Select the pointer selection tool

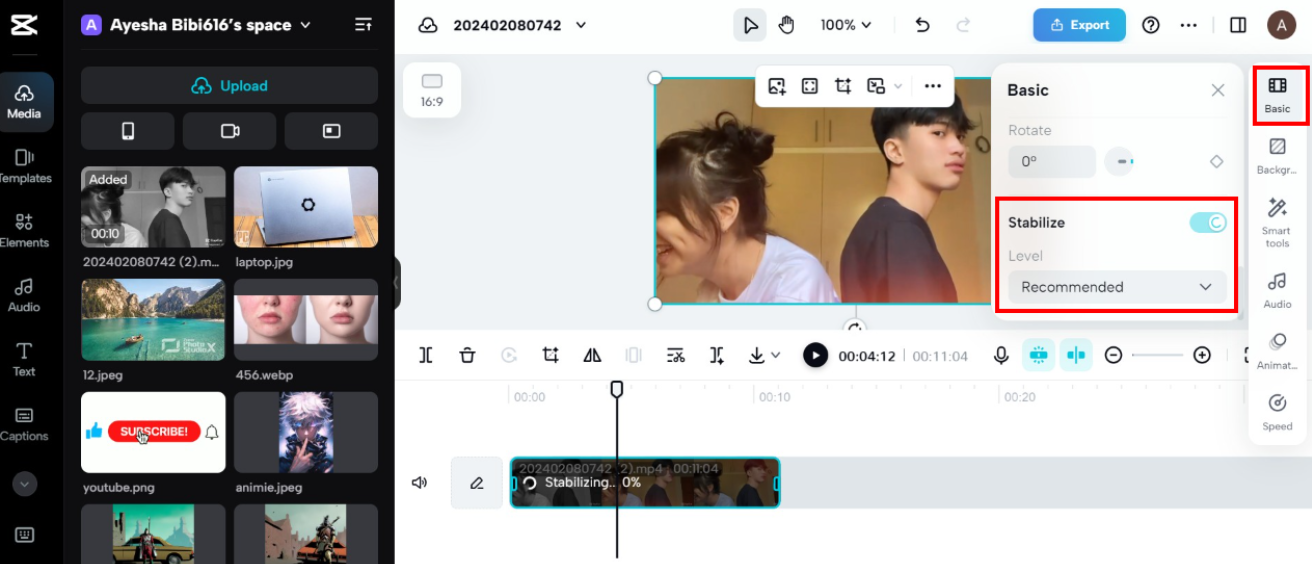pos(750,25)
